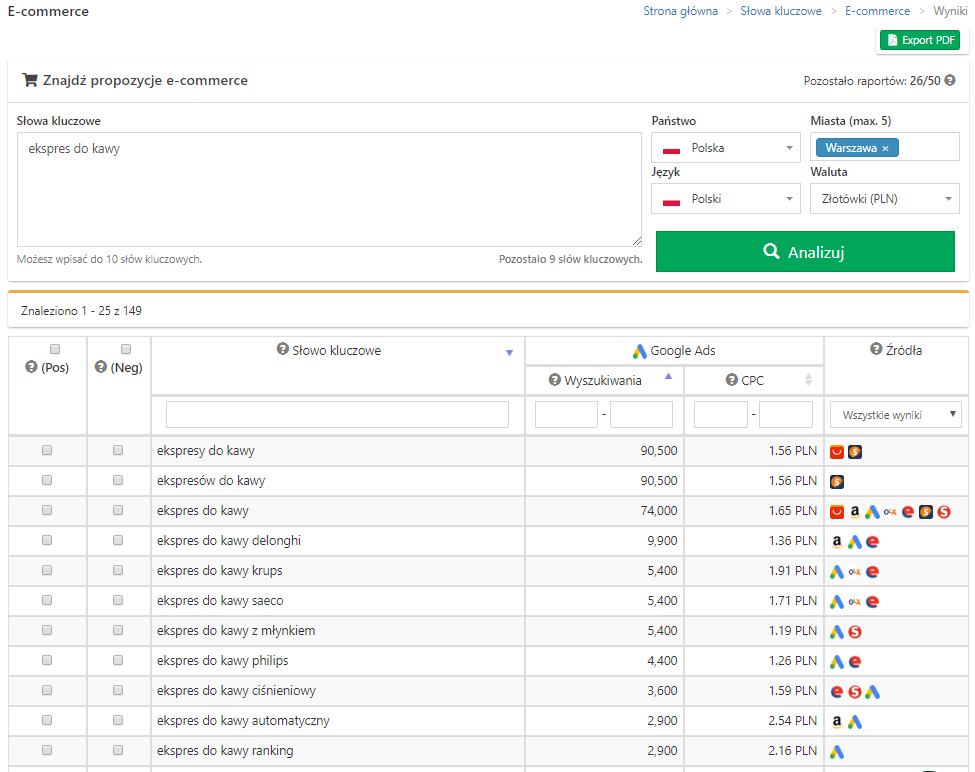
Task: Open the Waluta currency dropdown
Action: click(x=884, y=199)
